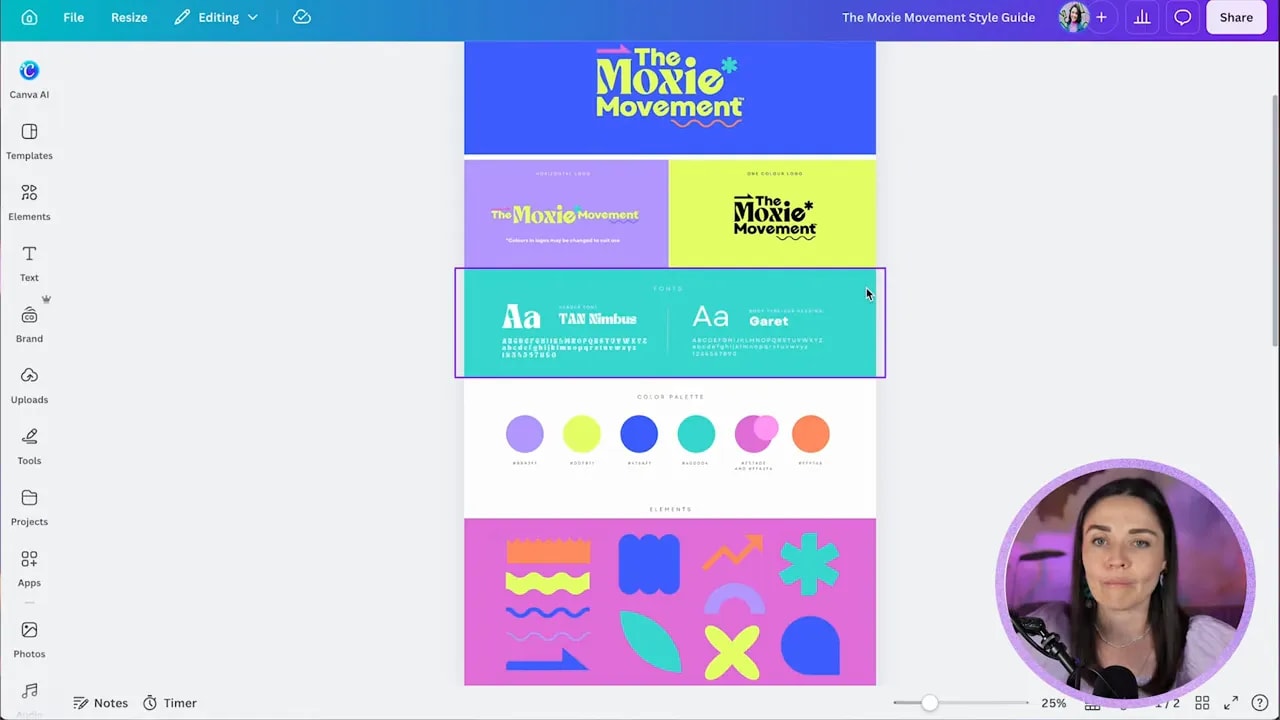This screenshot has width=1280, height=720.
Task: Rename The Moxie Movement Style Guide title
Action: click(938, 17)
